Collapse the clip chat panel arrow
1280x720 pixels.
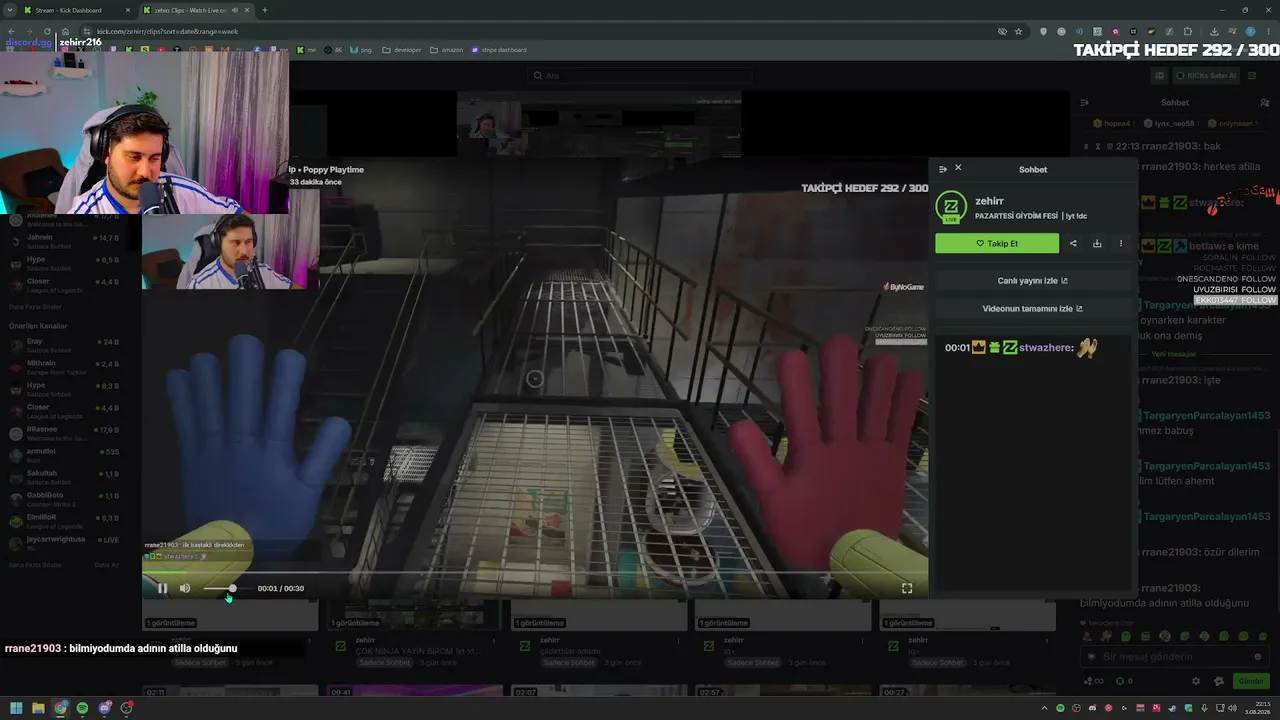coord(942,169)
